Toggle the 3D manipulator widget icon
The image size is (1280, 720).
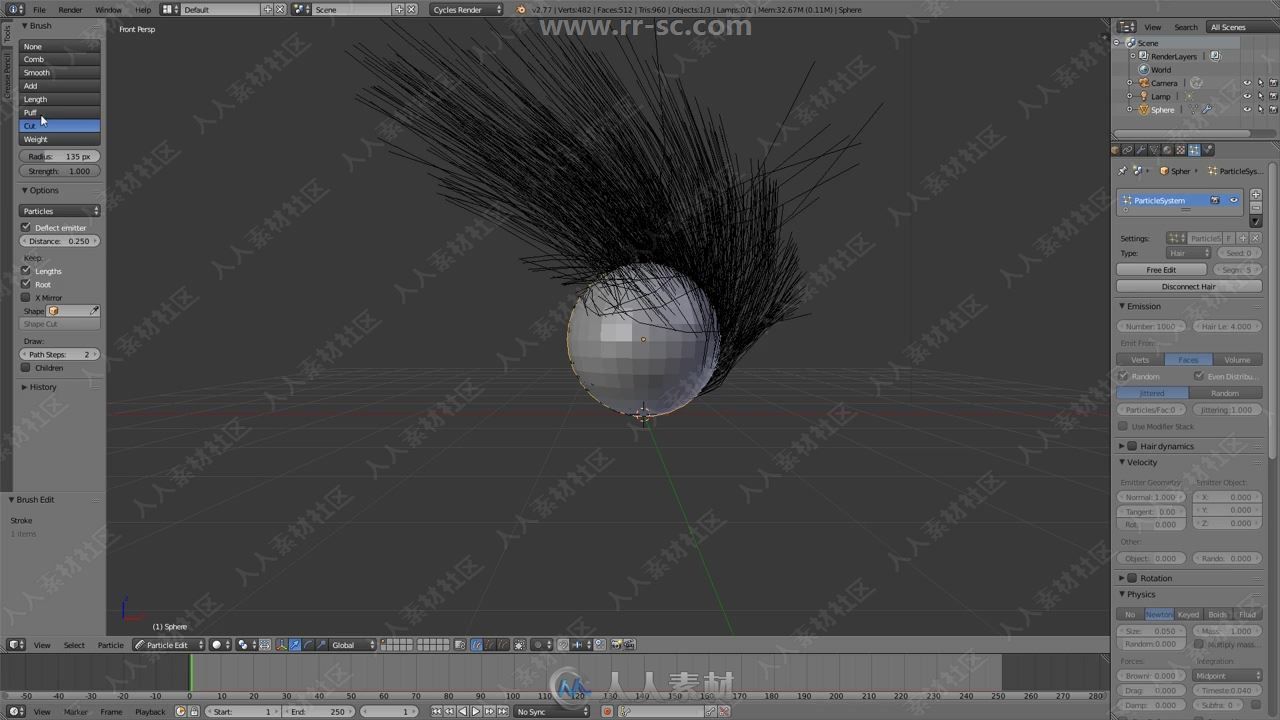(x=281, y=645)
